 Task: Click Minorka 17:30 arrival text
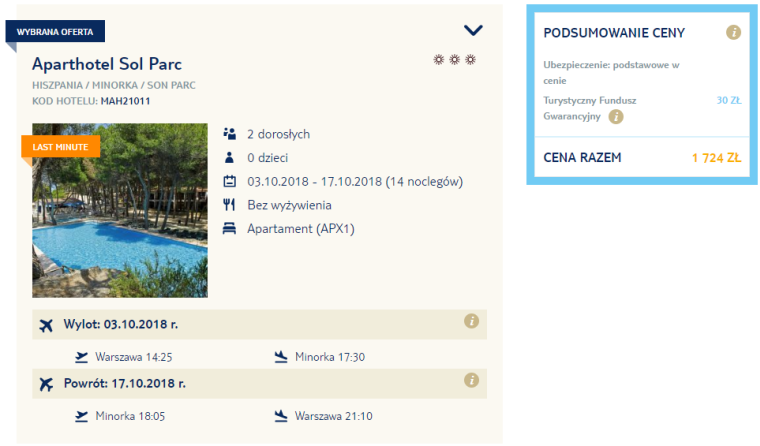[330, 357]
